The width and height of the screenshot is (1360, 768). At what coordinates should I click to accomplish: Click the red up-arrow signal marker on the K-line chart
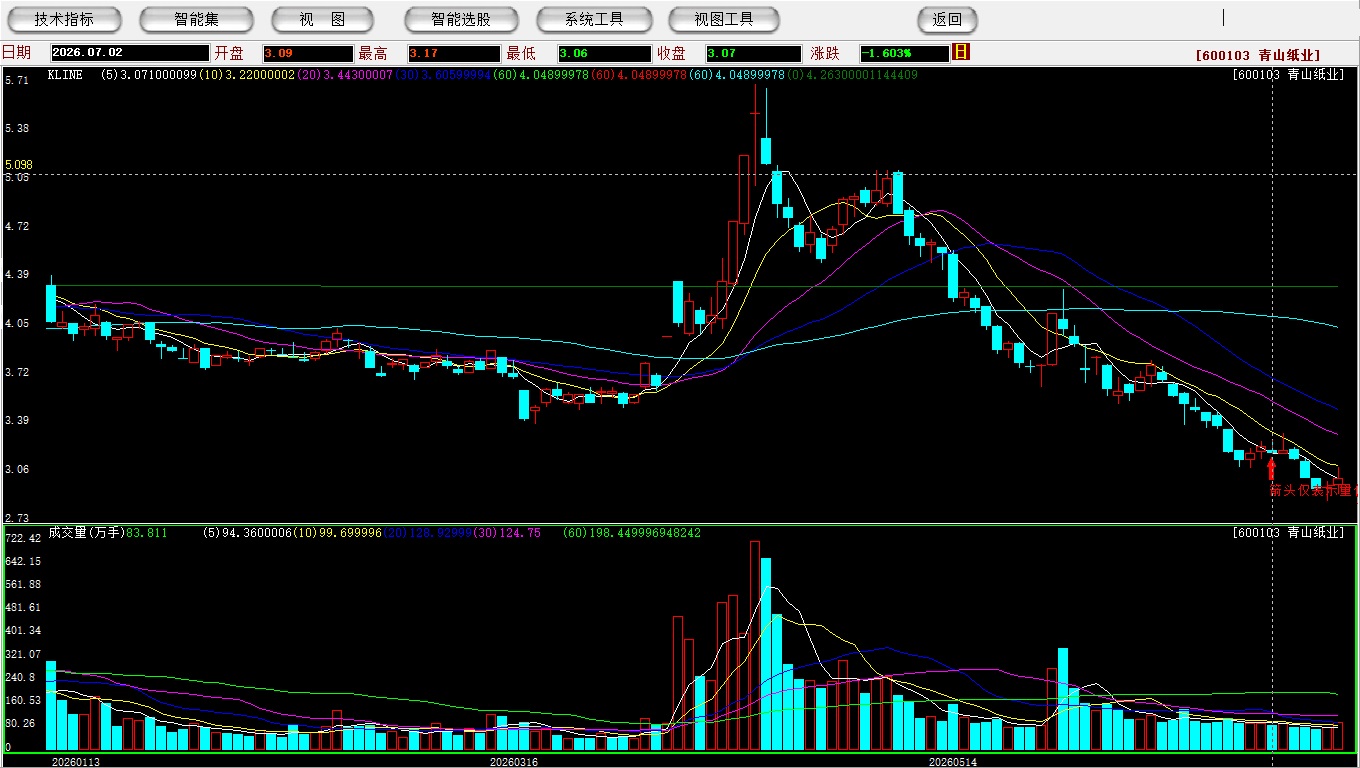coord(1272,469)
